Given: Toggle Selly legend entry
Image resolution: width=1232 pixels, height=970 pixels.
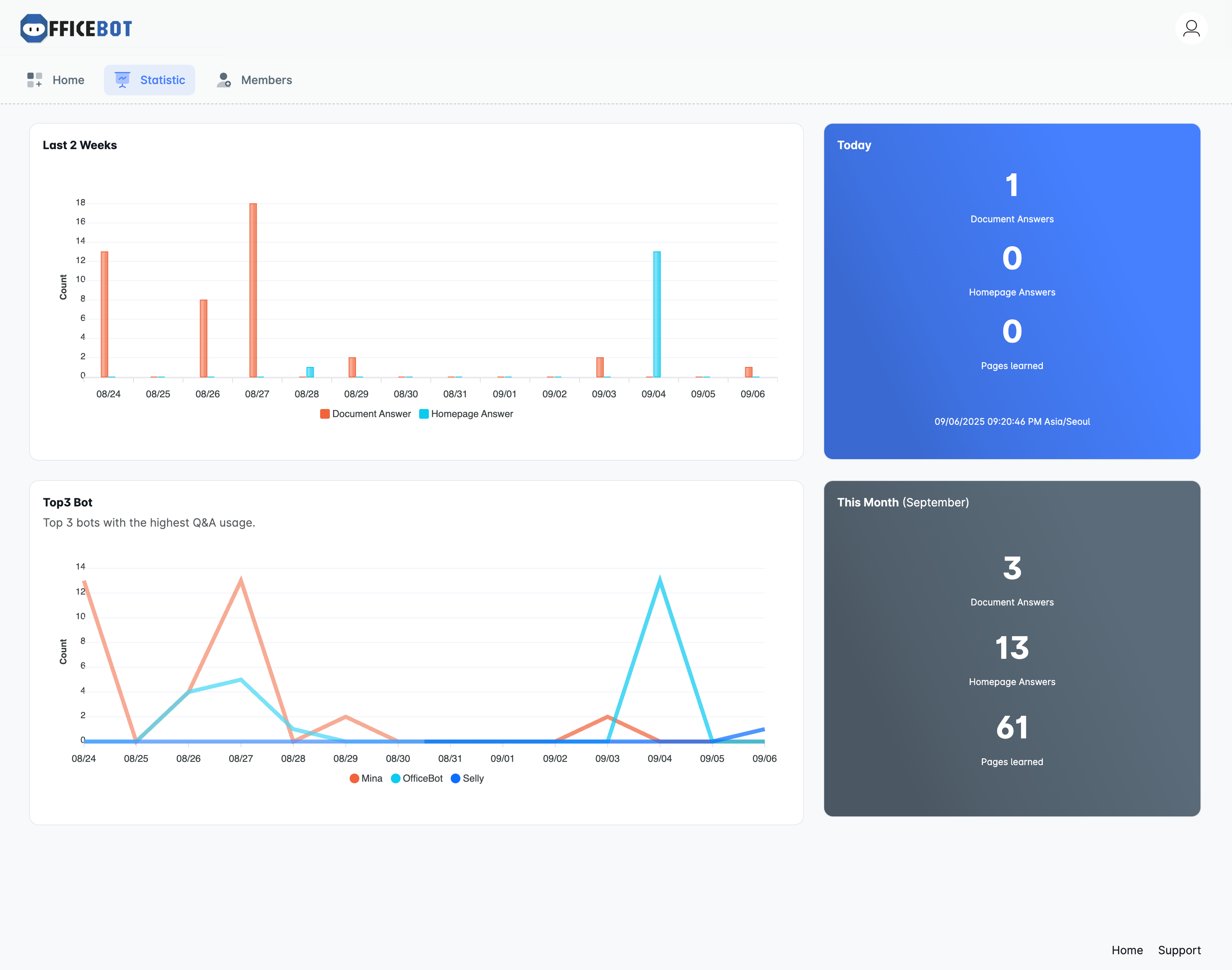Looking at the screenshot, I should pos(473,778).
